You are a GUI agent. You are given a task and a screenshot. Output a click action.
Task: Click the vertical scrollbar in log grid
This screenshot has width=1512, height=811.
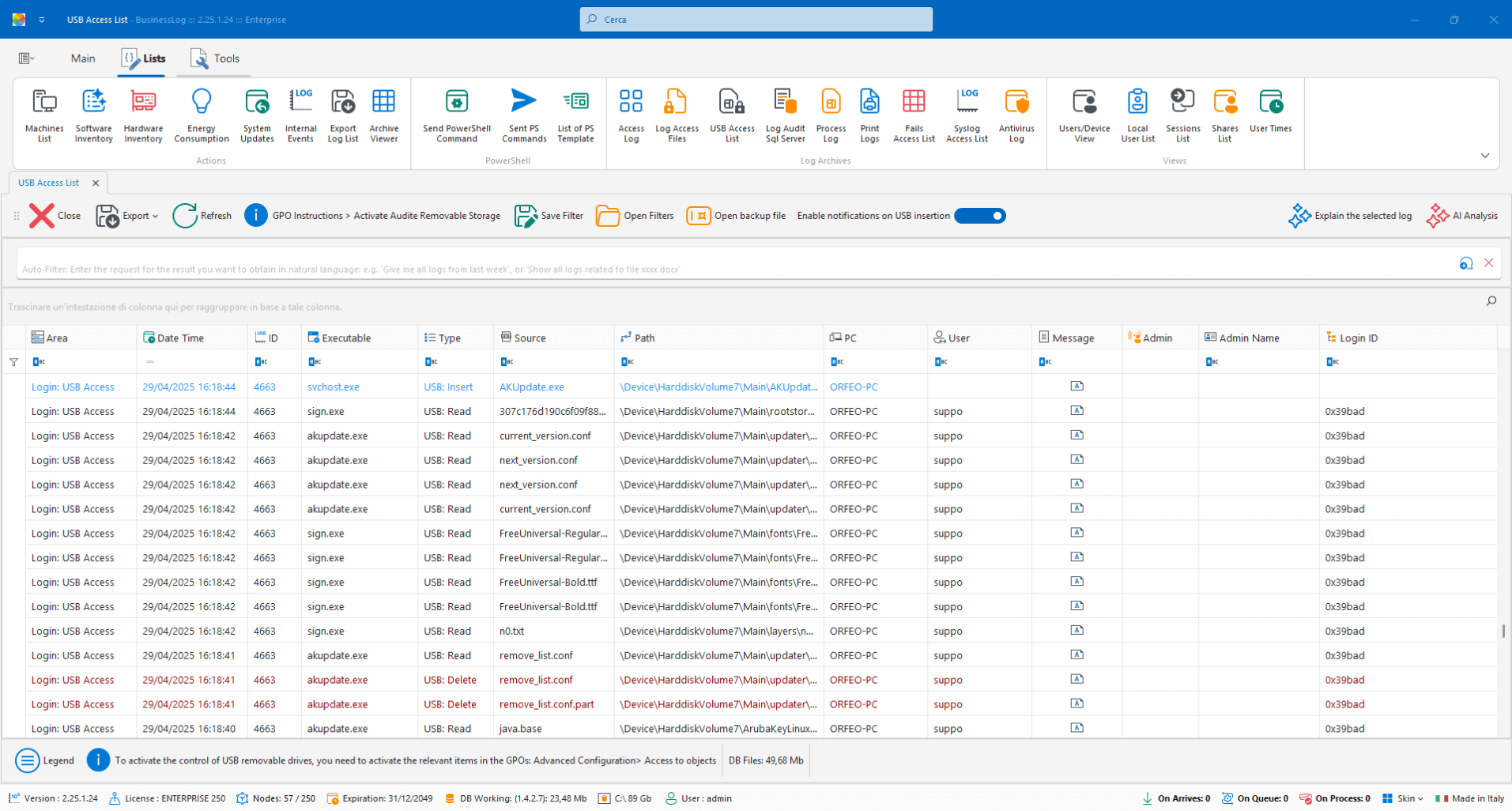(1503, 631)
